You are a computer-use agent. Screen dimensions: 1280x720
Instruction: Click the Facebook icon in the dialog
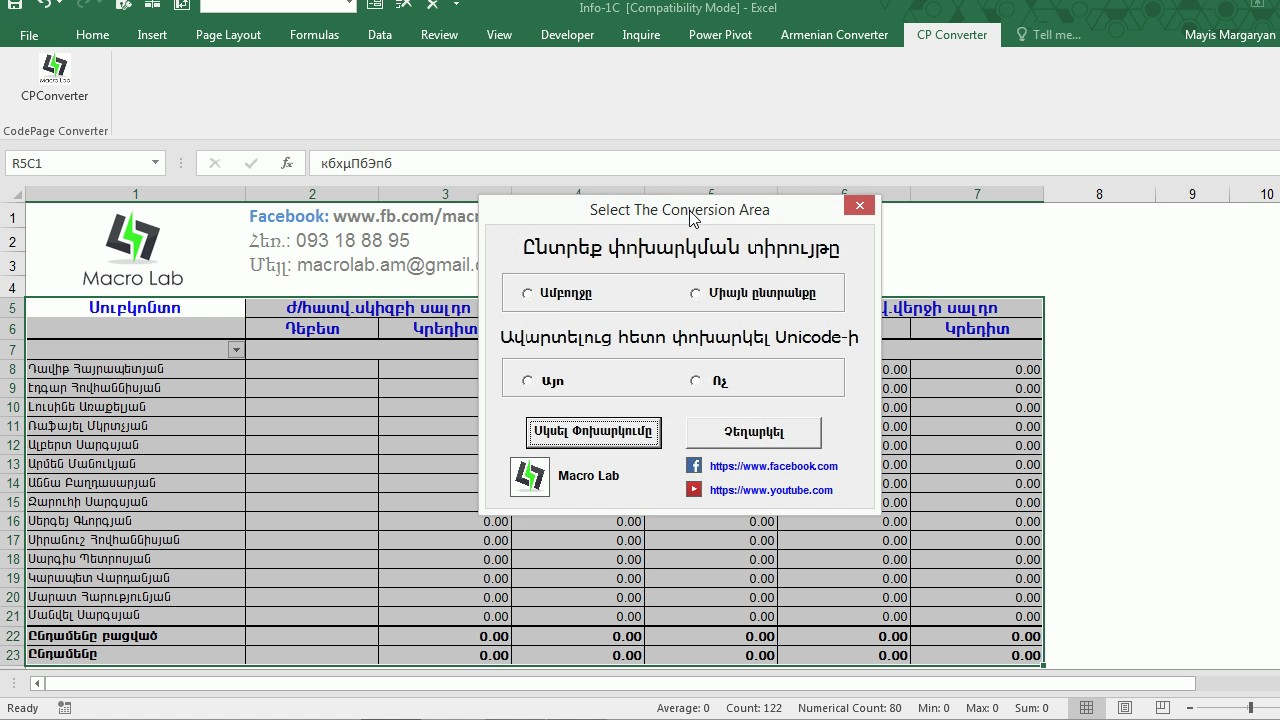694,466
